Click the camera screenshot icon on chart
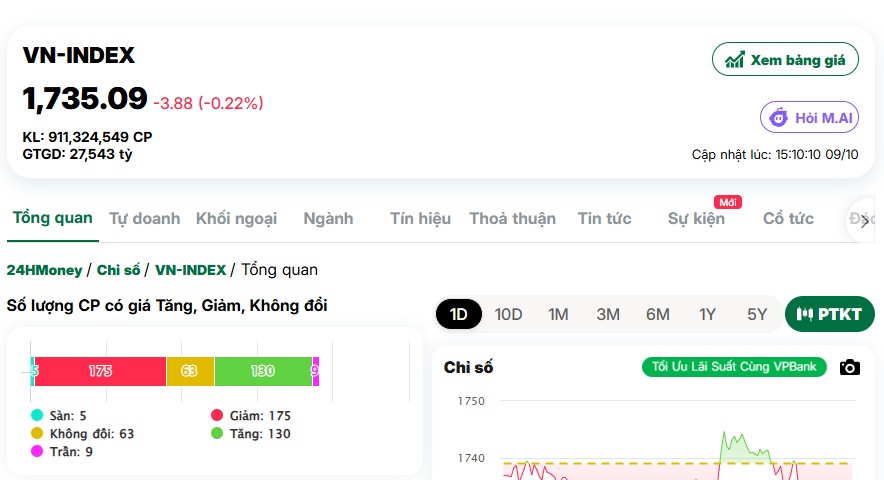Image resolution: width=884 pixels, height=480 pixels. click(x=850, y=368)
